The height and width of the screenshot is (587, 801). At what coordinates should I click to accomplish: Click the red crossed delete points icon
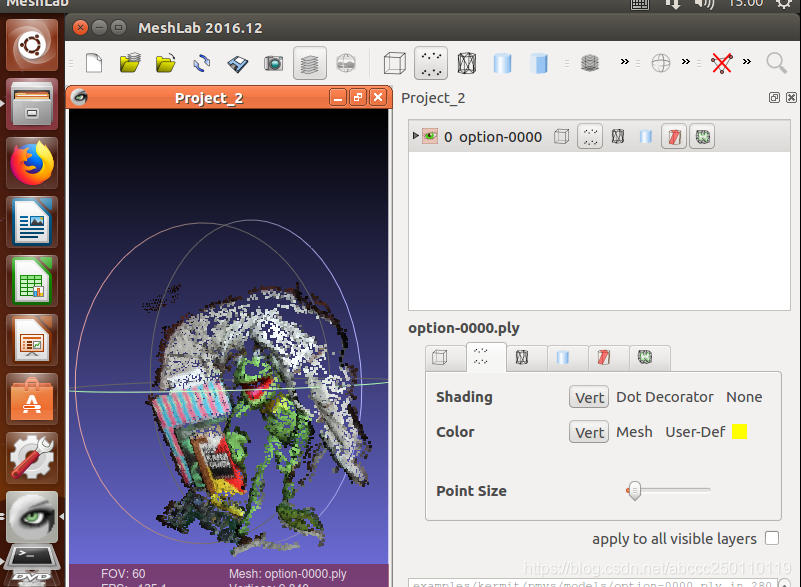pos(722,63)
